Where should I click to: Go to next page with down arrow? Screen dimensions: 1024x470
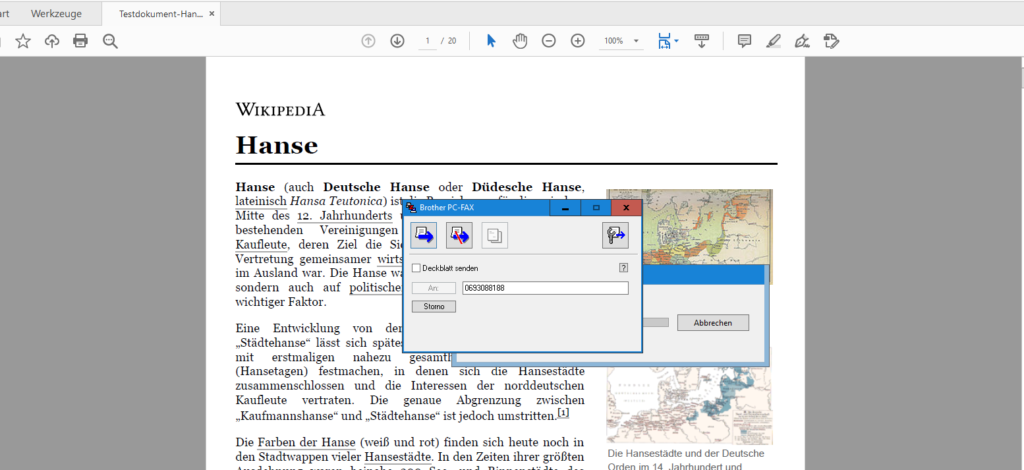[397, 41]
